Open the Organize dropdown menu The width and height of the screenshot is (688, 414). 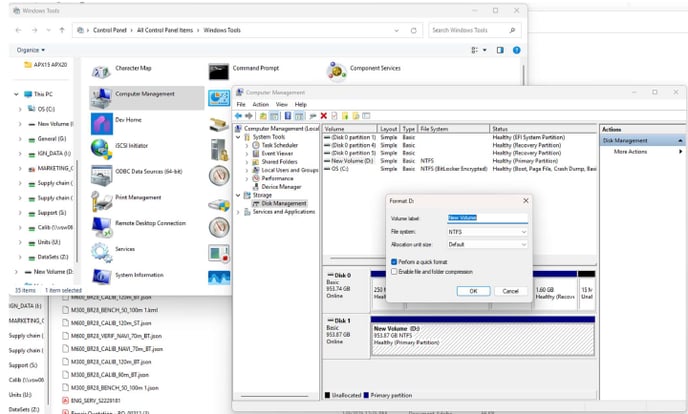31,50
